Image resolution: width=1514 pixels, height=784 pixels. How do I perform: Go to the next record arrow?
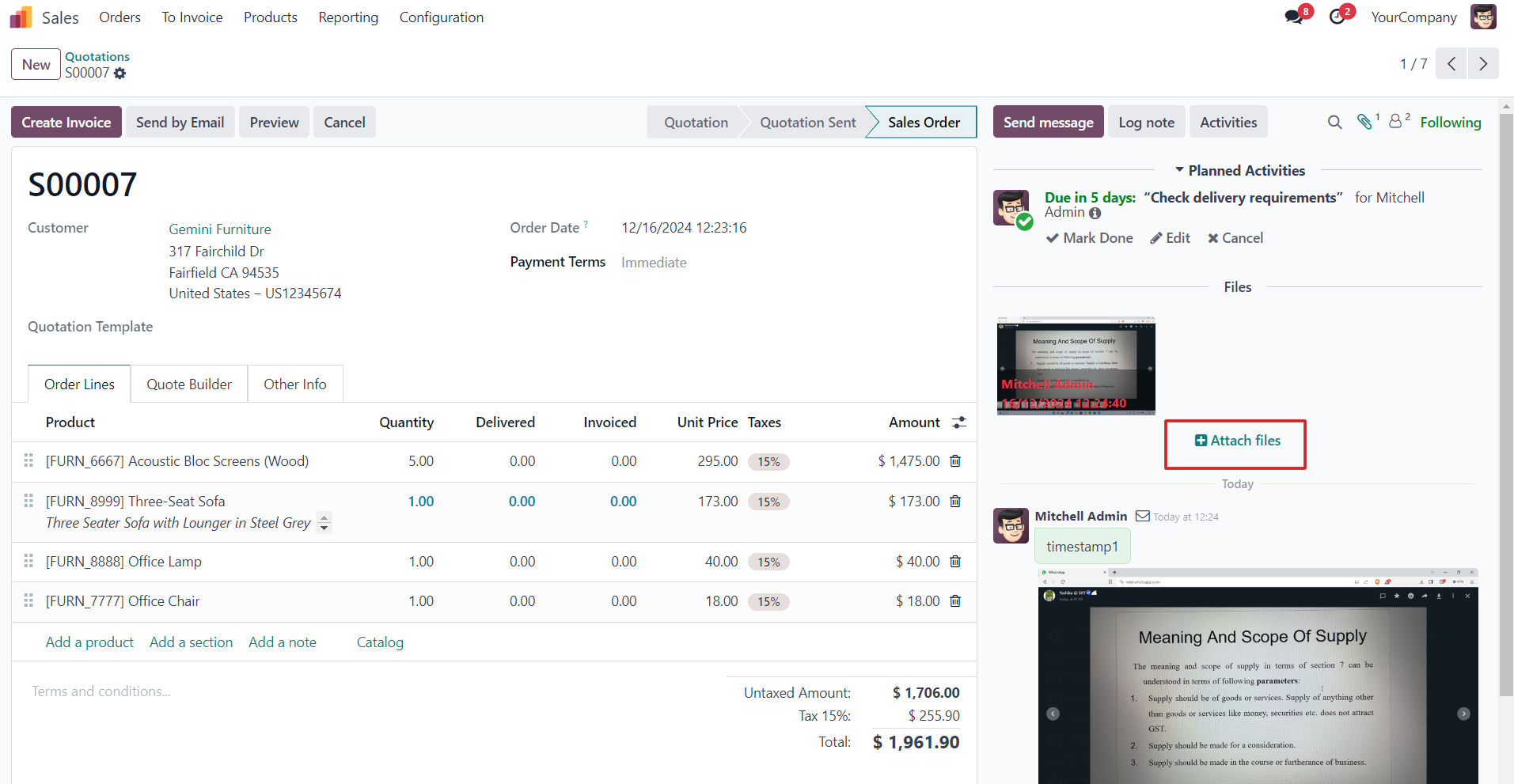[x=1483, y=64]
